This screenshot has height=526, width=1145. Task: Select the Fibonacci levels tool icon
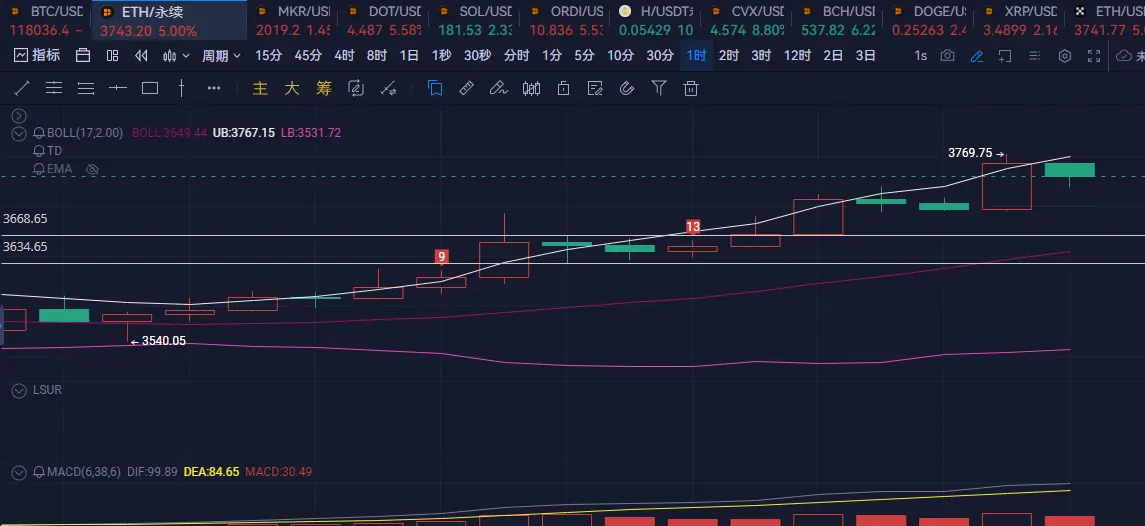[x=54, y=88]
